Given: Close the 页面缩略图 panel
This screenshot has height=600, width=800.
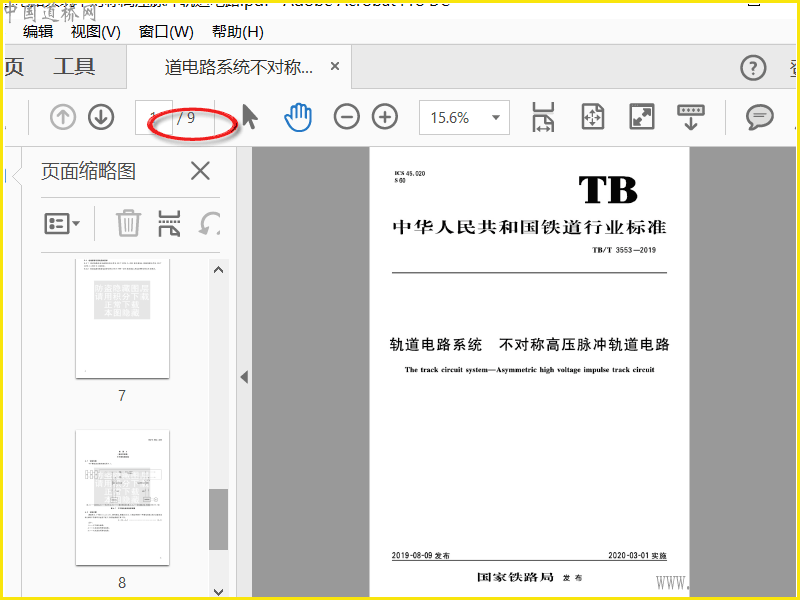Looking at the screenshot, I should point(200,171).
